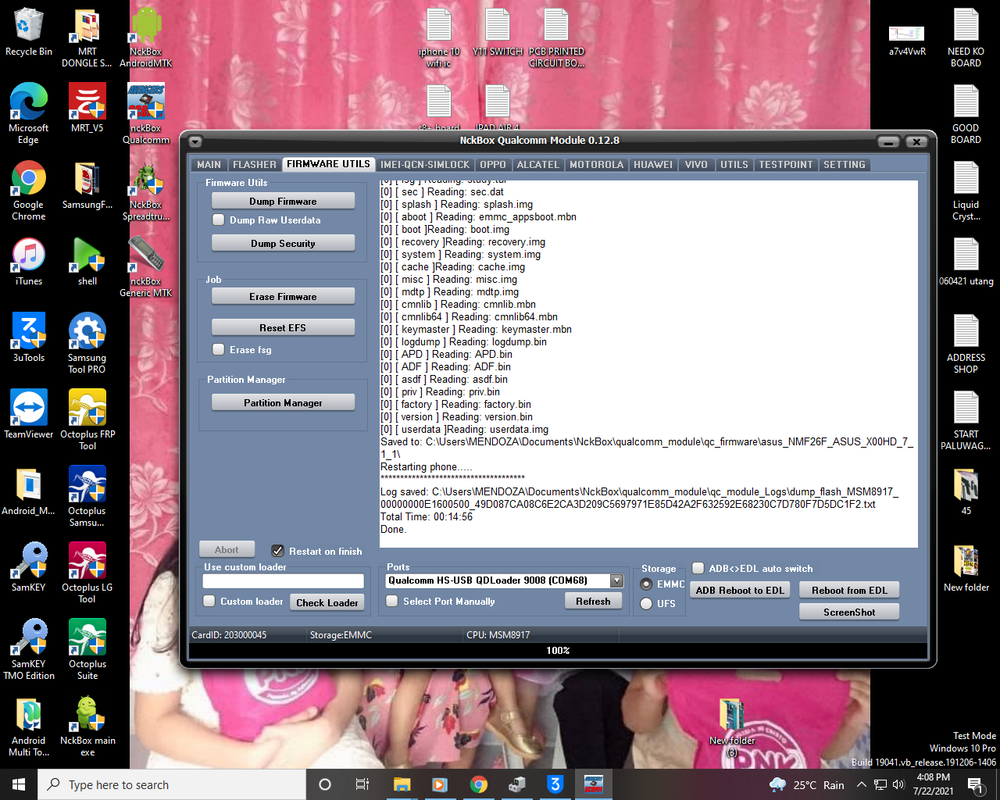Uncheck Restart on finish option
Screen dimensions: 1000x800
click(277, 551)
